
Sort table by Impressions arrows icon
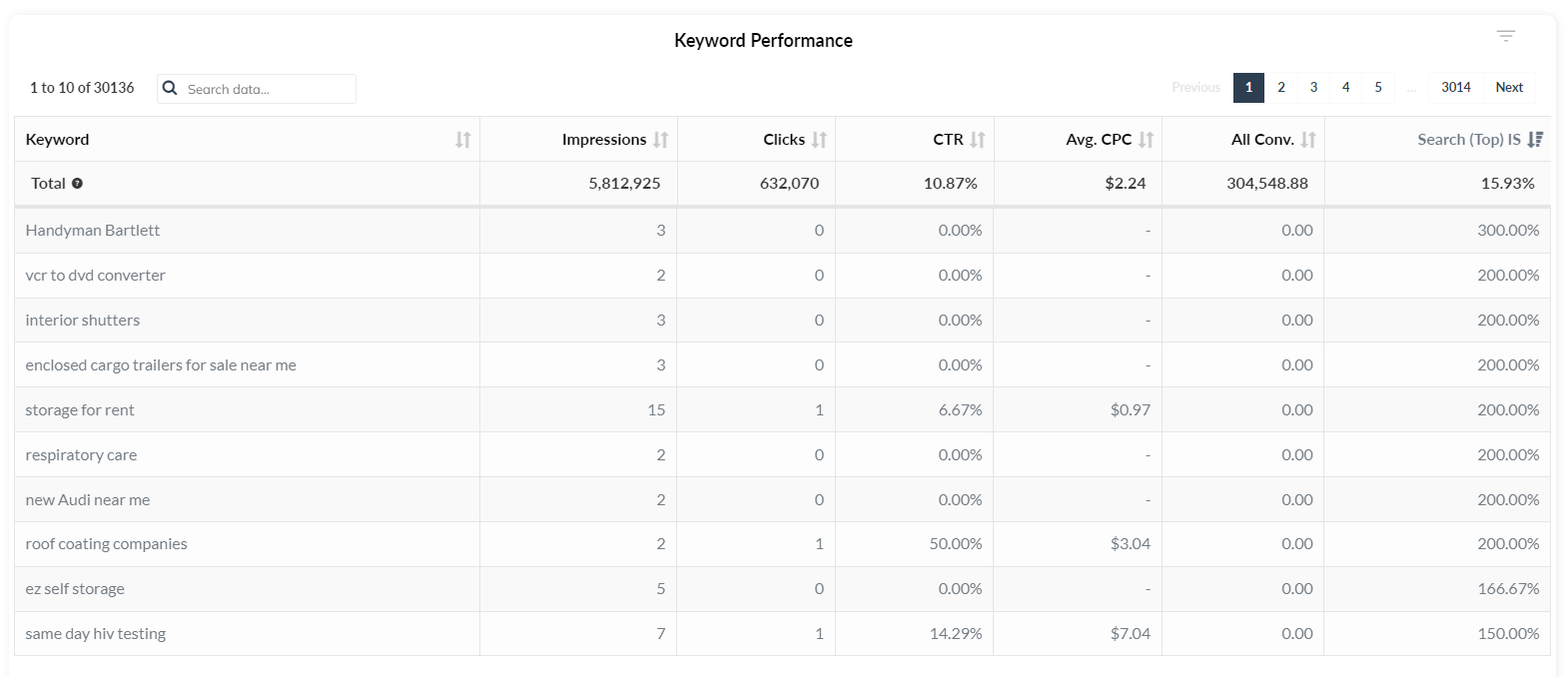tap(660, 140)
